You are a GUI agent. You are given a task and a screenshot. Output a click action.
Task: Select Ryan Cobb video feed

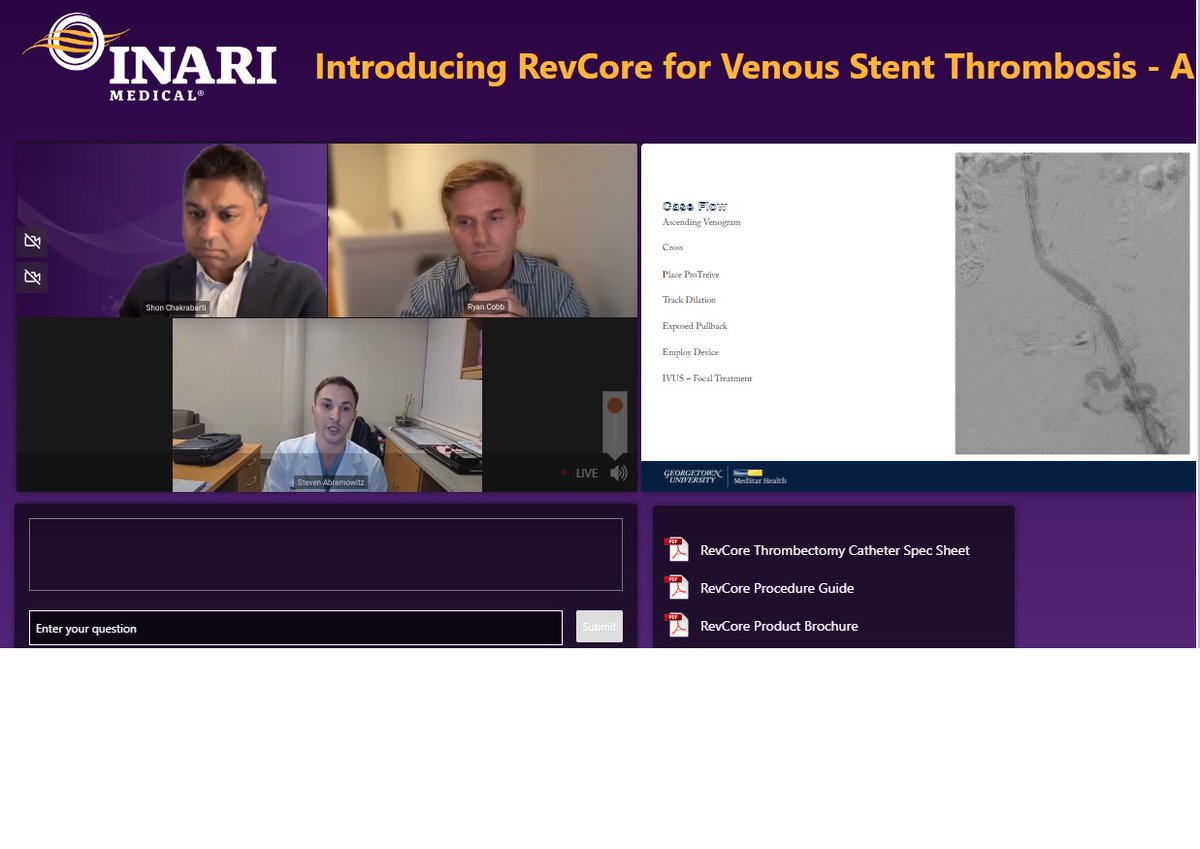(482, 230)
